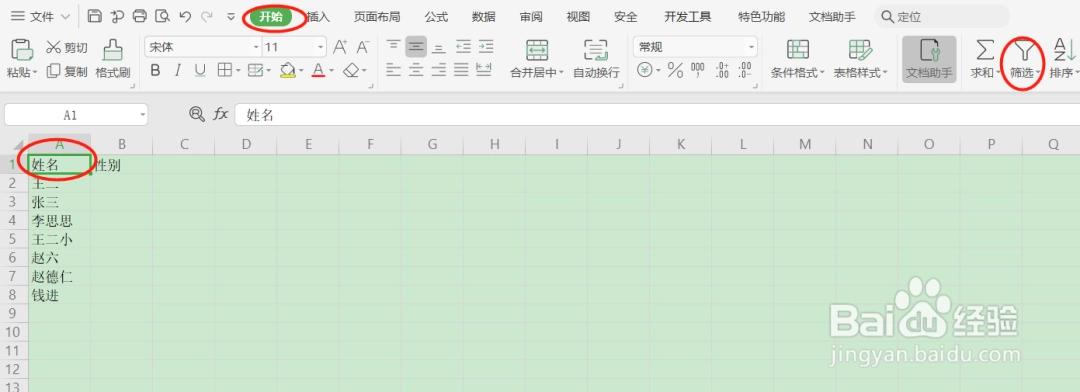The image size is (1080, 392).
Task: Switch to Page Layout (页面布局) tab
Action: pos(377,17)
